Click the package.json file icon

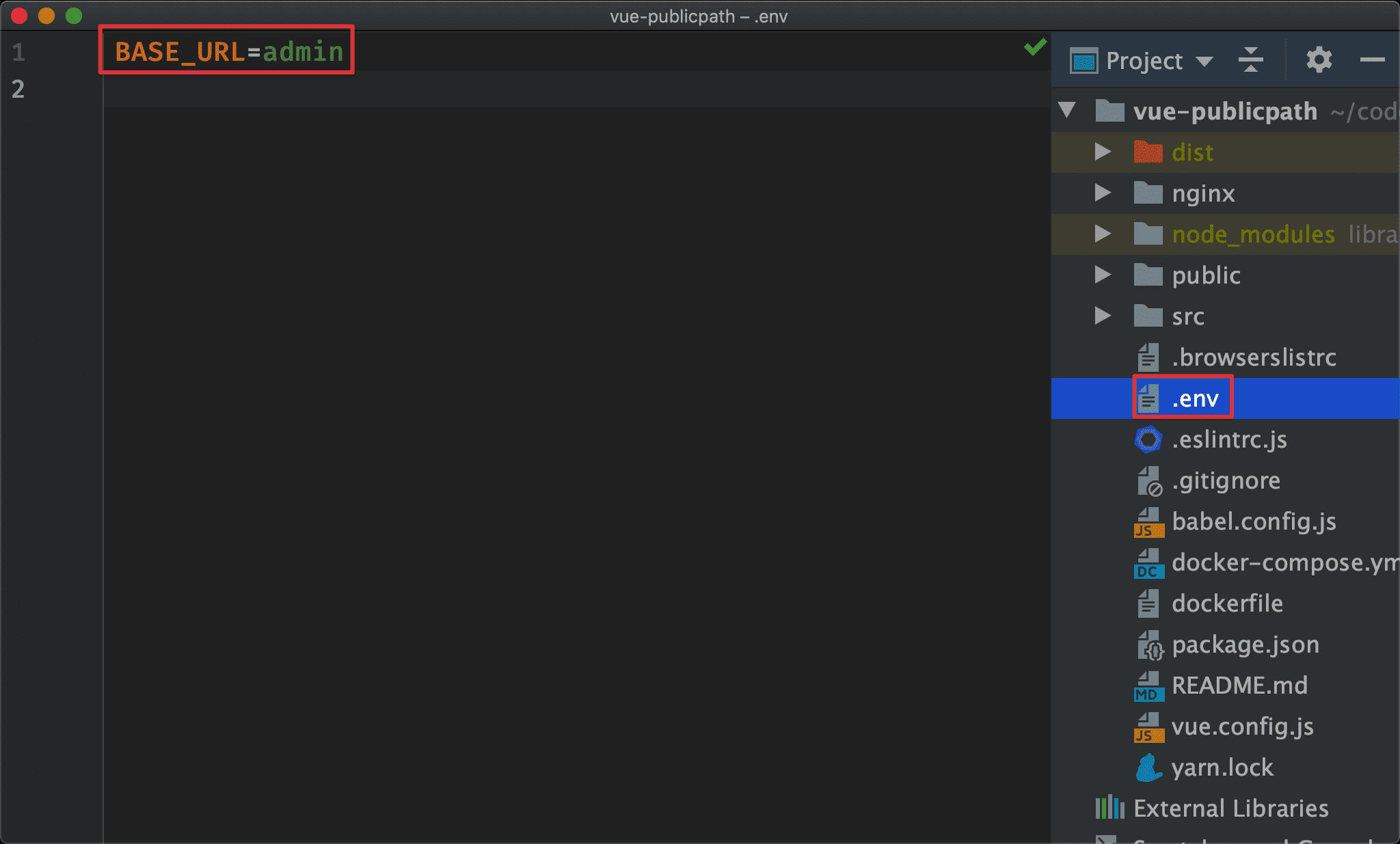[1150, 645]
